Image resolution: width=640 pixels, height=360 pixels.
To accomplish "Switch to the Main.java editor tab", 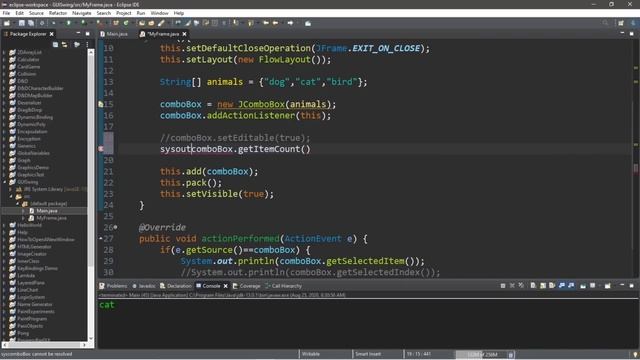I will click(x=114, y=34).
